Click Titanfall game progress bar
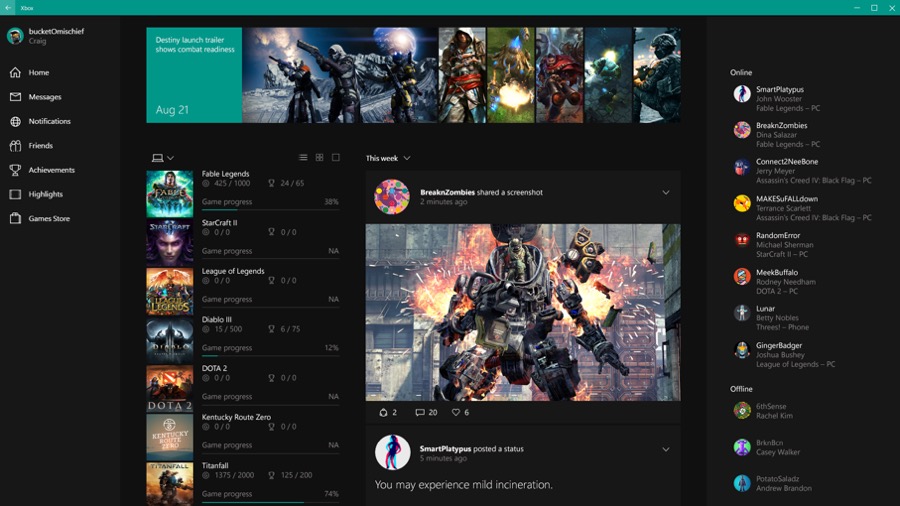This screenshot has height=506, width=900. click(270, 502)
